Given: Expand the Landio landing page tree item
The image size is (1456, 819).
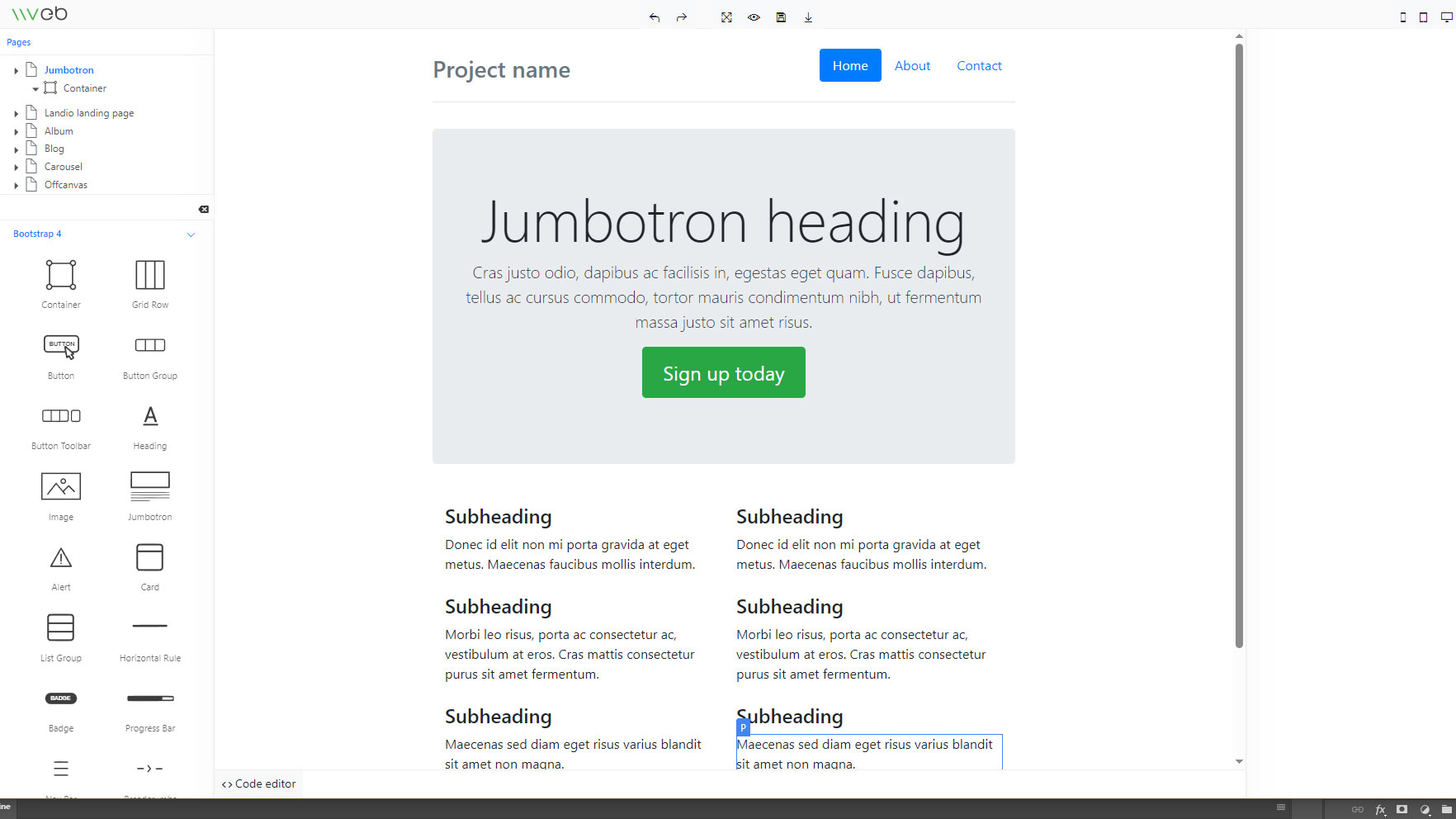Looking at the screenshot, I should (16, 114).
